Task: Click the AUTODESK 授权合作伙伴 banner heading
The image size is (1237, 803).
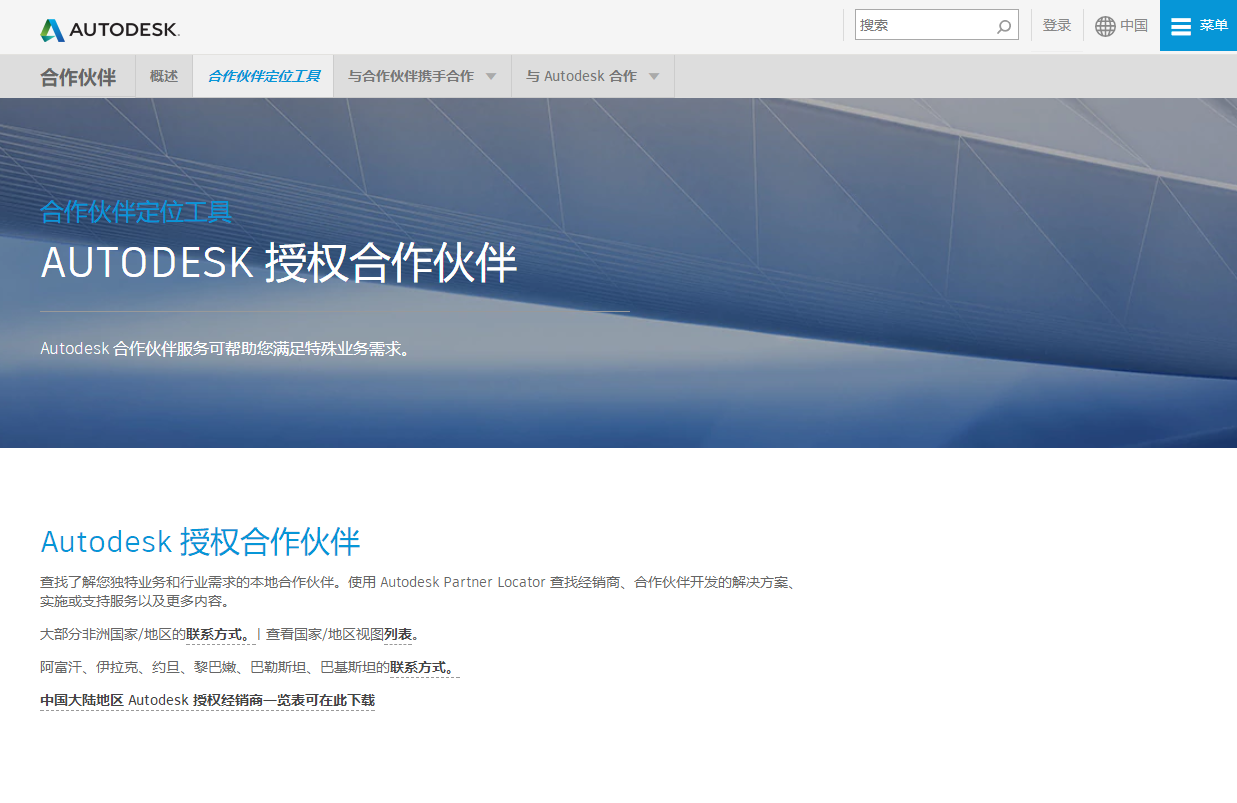Action: tap(279, 263)
